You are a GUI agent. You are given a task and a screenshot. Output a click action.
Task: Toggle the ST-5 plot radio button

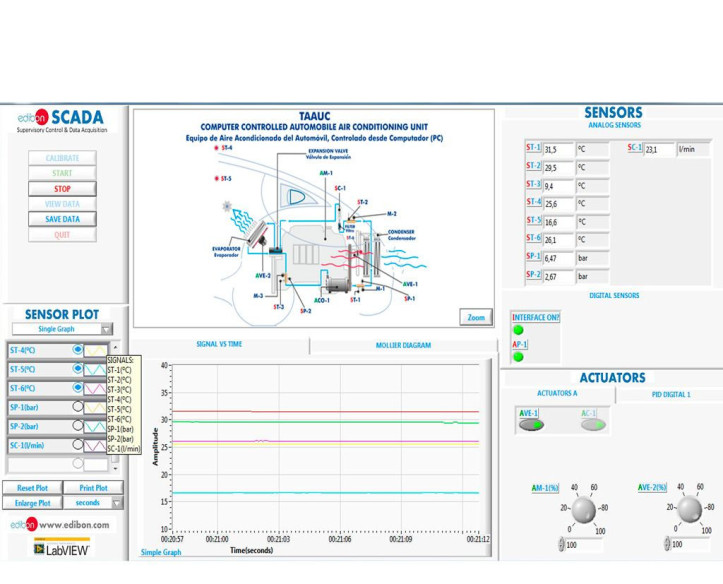(x=77, y=369)
